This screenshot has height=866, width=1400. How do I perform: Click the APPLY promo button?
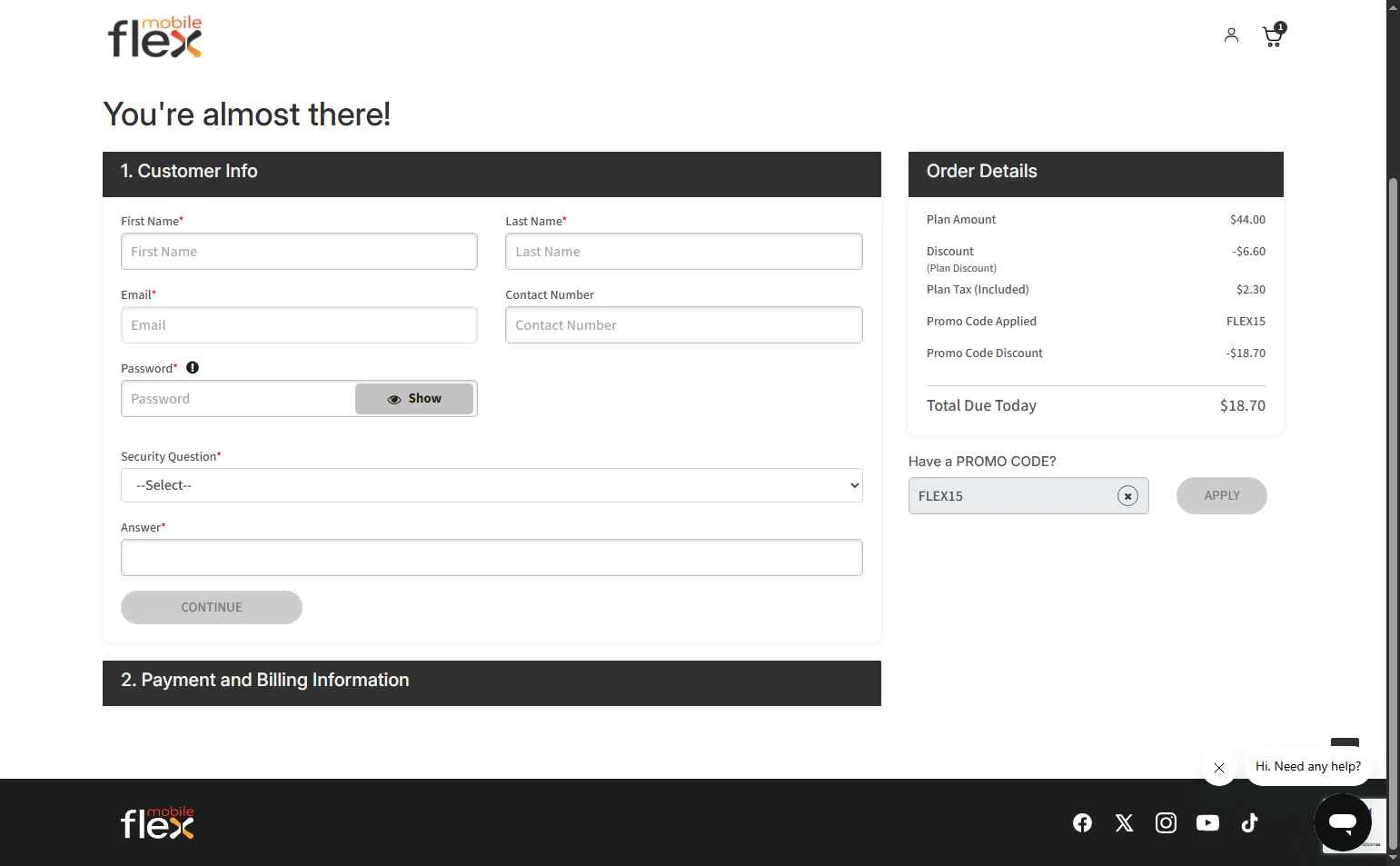[x=1221, y=495]
